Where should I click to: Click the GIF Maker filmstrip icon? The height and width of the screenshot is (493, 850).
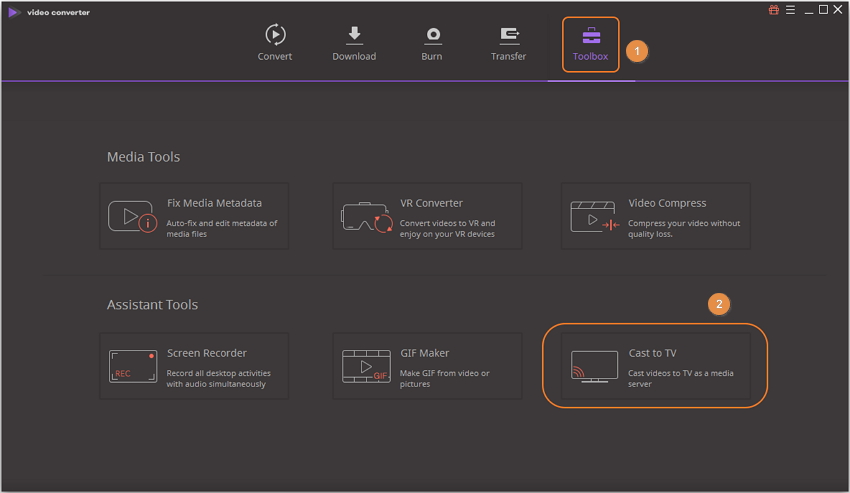[x=366, y=366]
